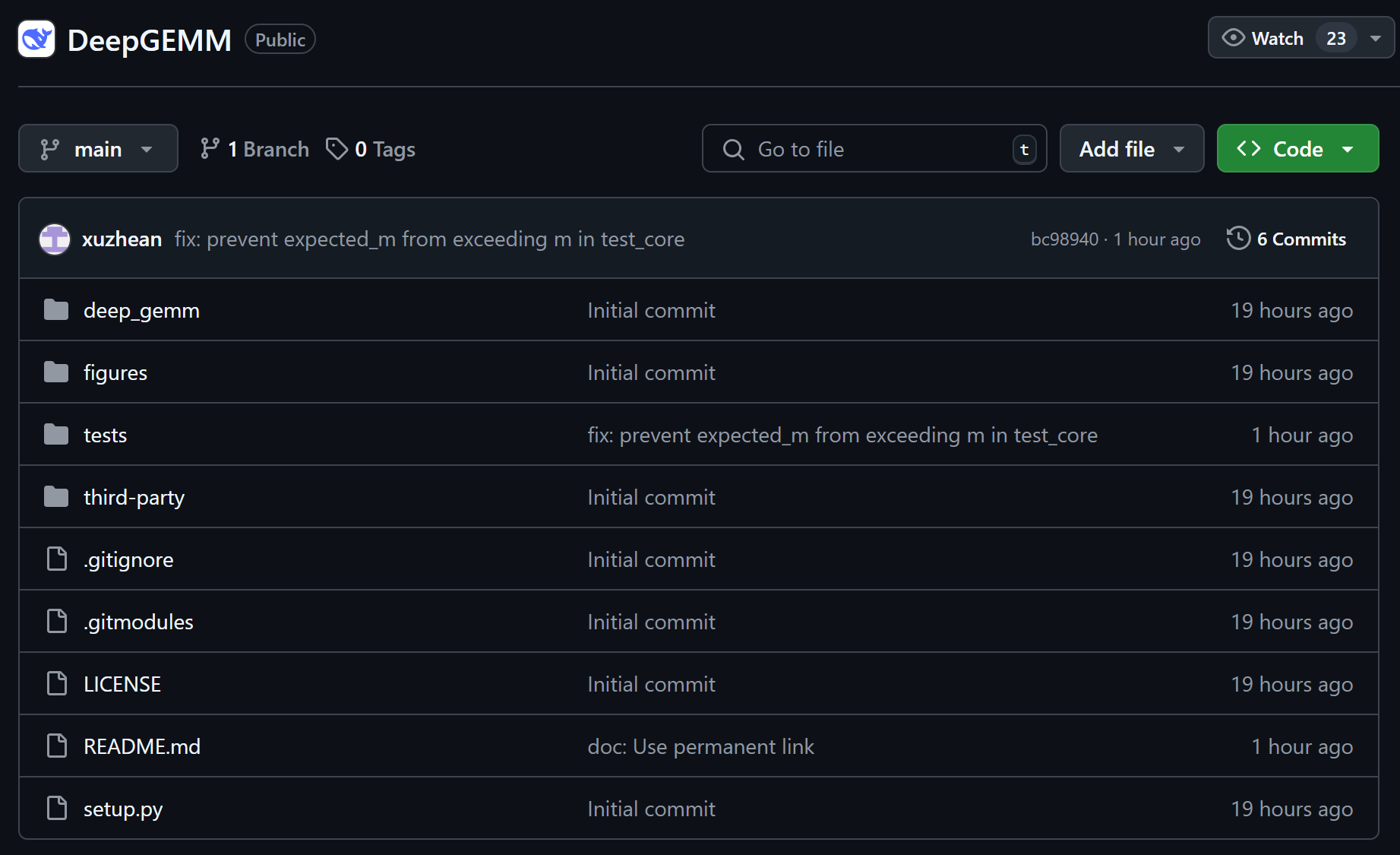Click 'Initial commit' in .gitmodules row
The height and width of the screenshot is (855, 1400).
[x=651, y=622]
